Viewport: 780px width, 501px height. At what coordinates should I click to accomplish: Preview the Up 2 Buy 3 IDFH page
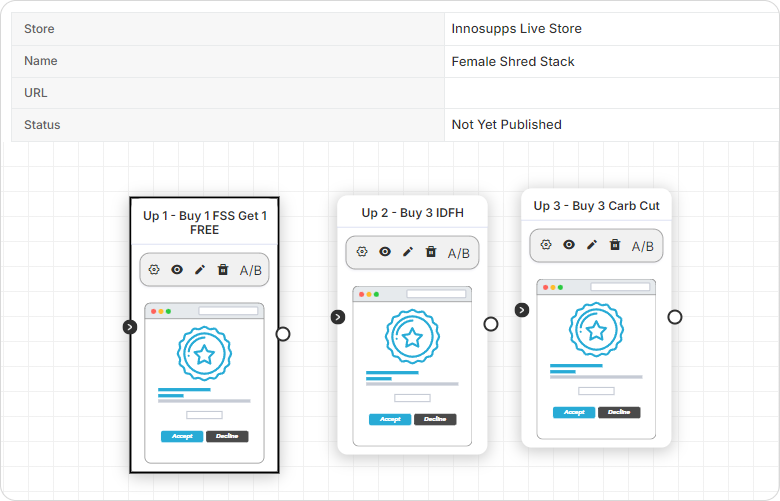point(385,252)
